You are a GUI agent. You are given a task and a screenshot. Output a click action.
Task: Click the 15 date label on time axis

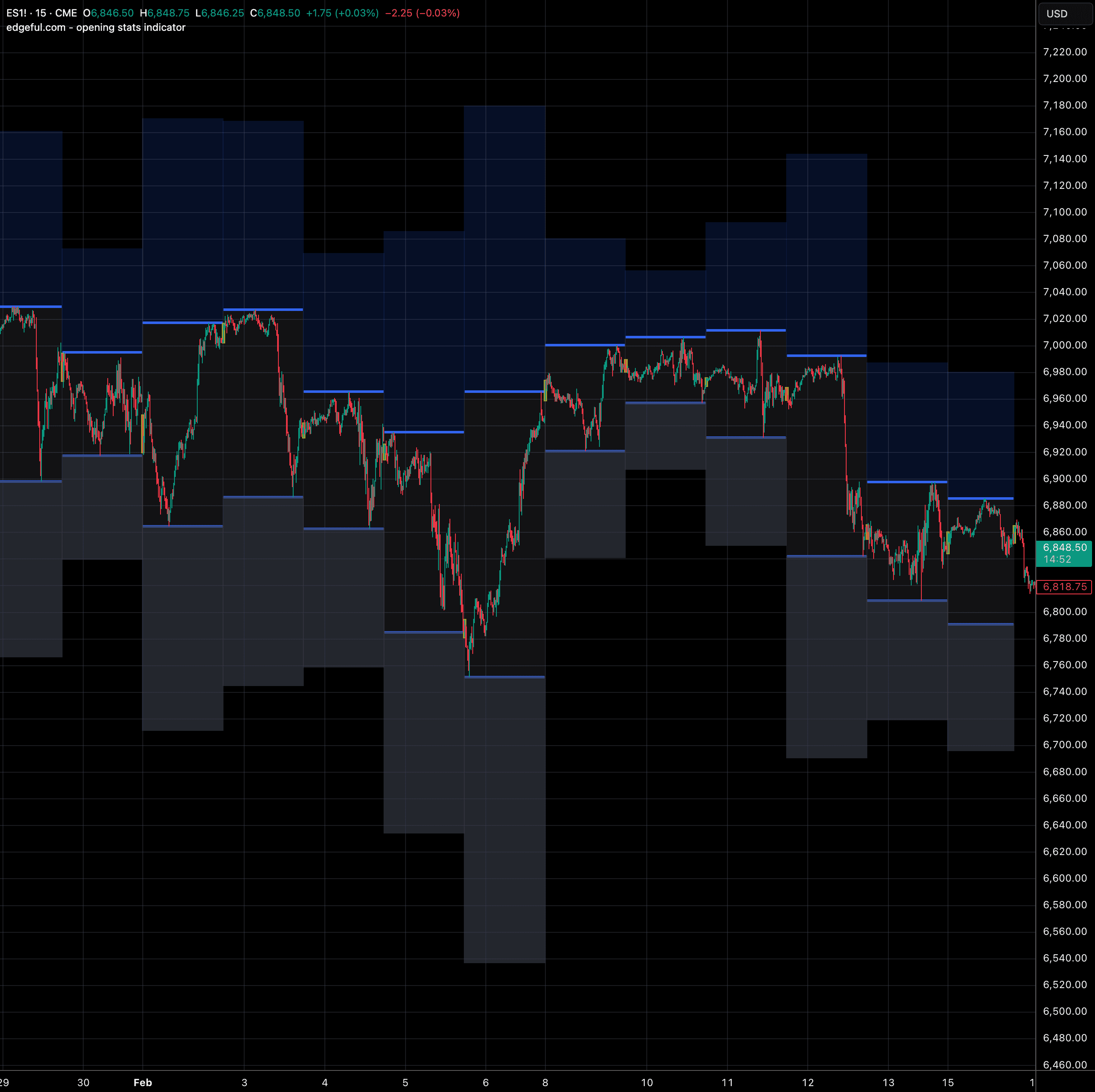pyautogui.click(x=948, y=1082)
